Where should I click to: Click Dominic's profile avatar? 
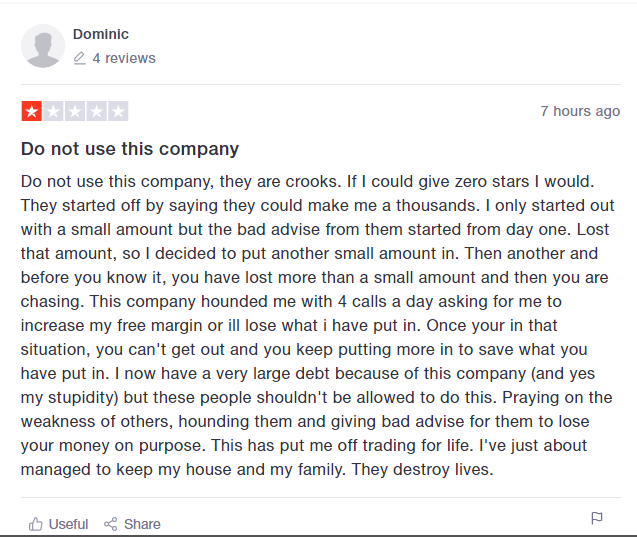(x=43, y=46)
